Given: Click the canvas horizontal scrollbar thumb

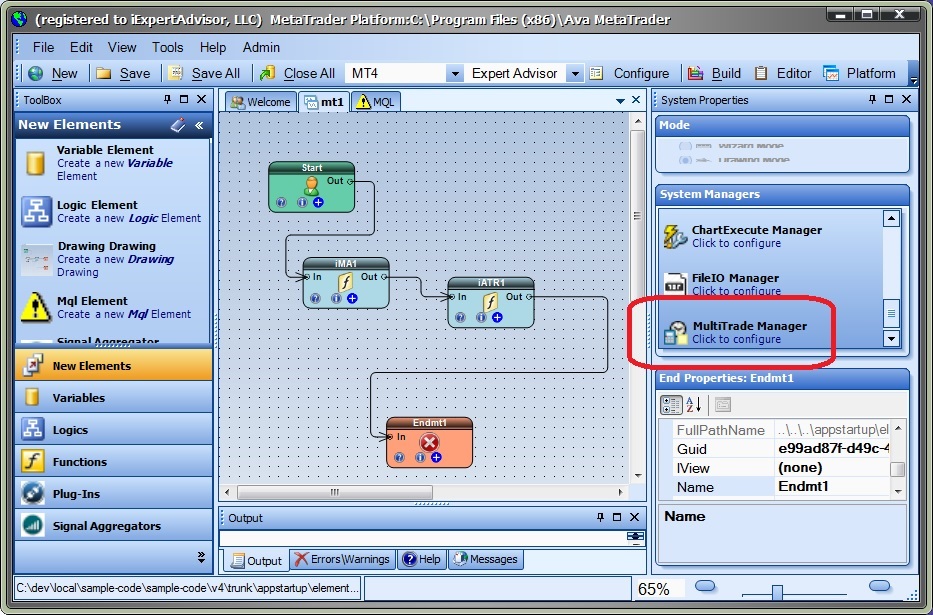Looking at the screenshot, I should click(335, 492).
